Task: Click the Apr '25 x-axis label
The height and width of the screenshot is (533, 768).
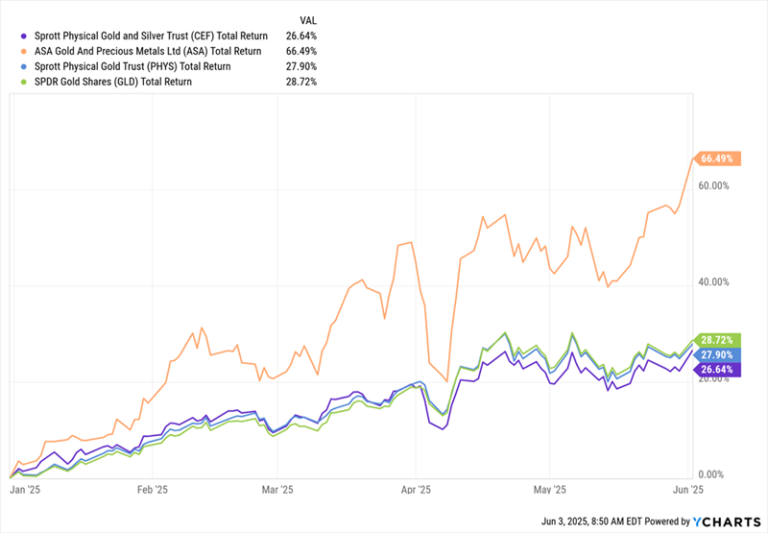Action: 414,490
